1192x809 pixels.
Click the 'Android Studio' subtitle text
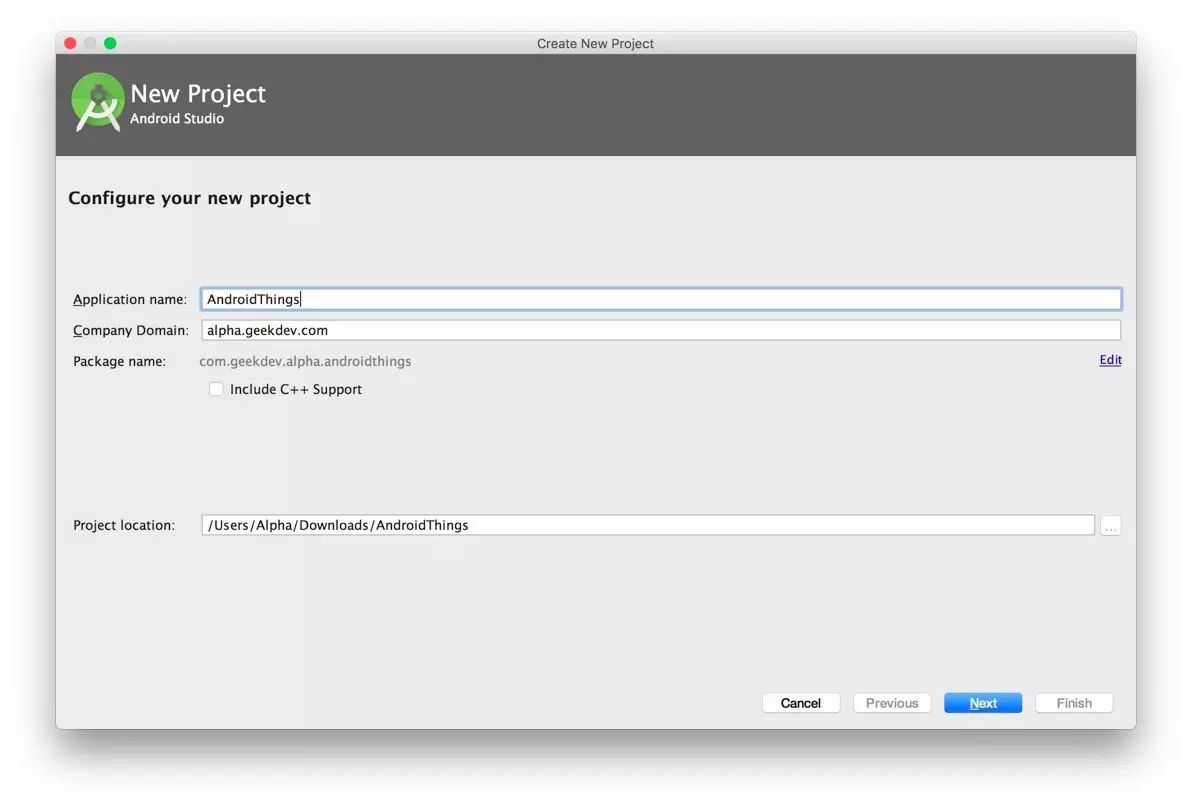[x=176, y=119]
